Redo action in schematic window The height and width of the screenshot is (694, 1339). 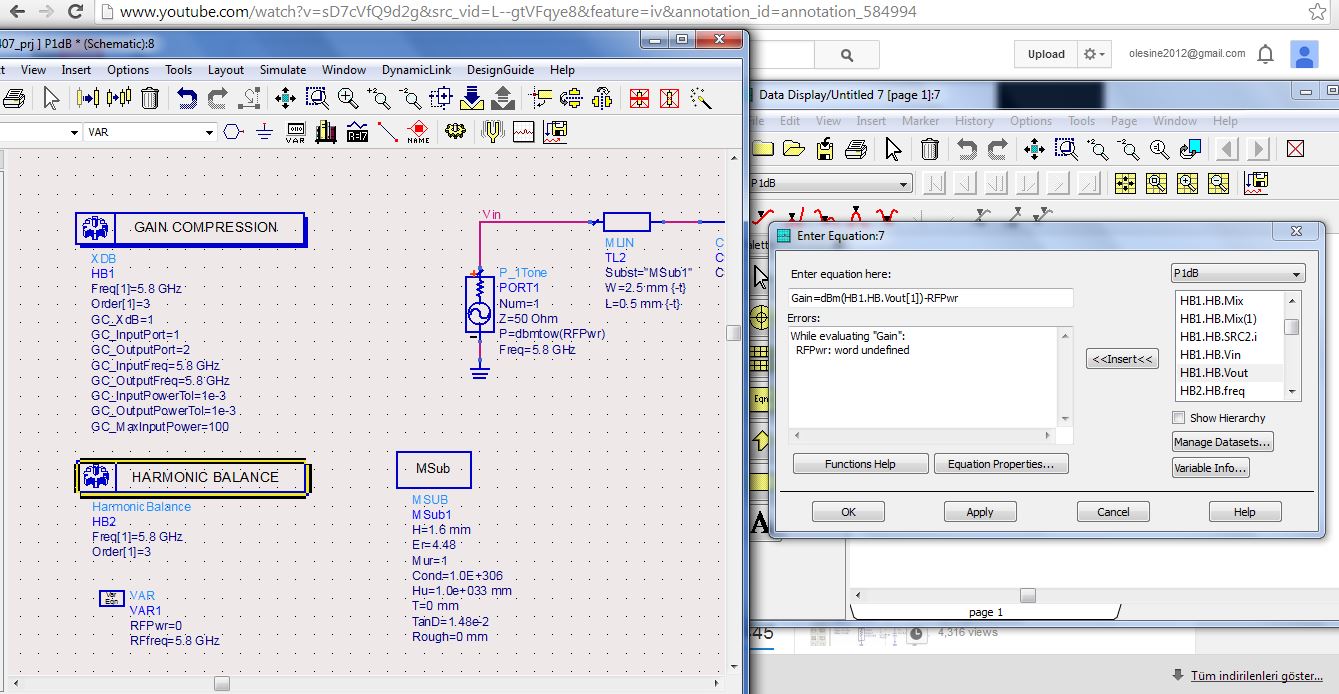point(218,98)
